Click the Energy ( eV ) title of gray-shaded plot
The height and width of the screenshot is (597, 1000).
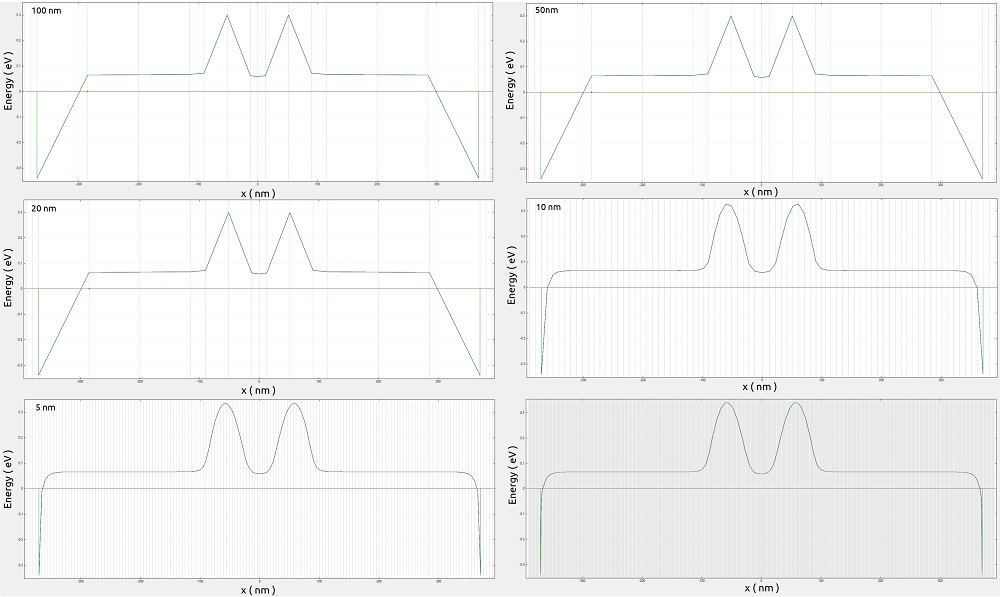click(512, 475)
